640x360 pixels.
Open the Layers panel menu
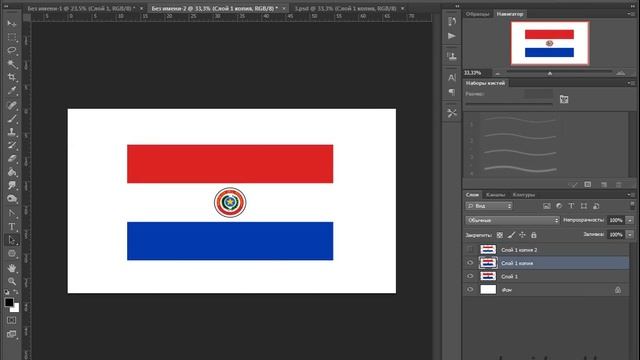tap(631, 195)
